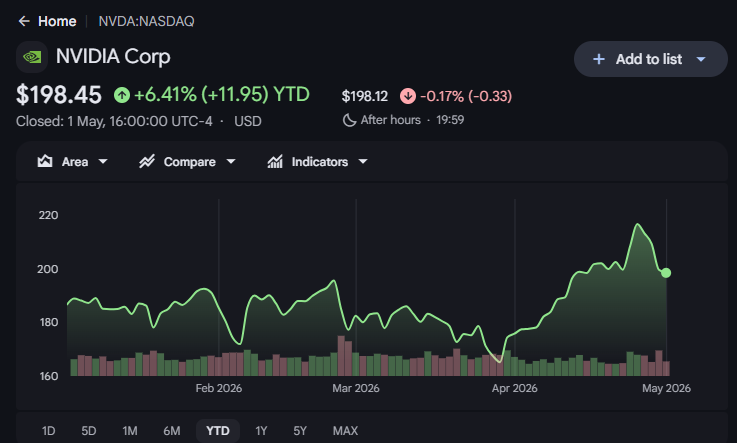Click the moon After hours icon
Image resolution: width=737 pixels, height=443 pixels.
(349, 120)
